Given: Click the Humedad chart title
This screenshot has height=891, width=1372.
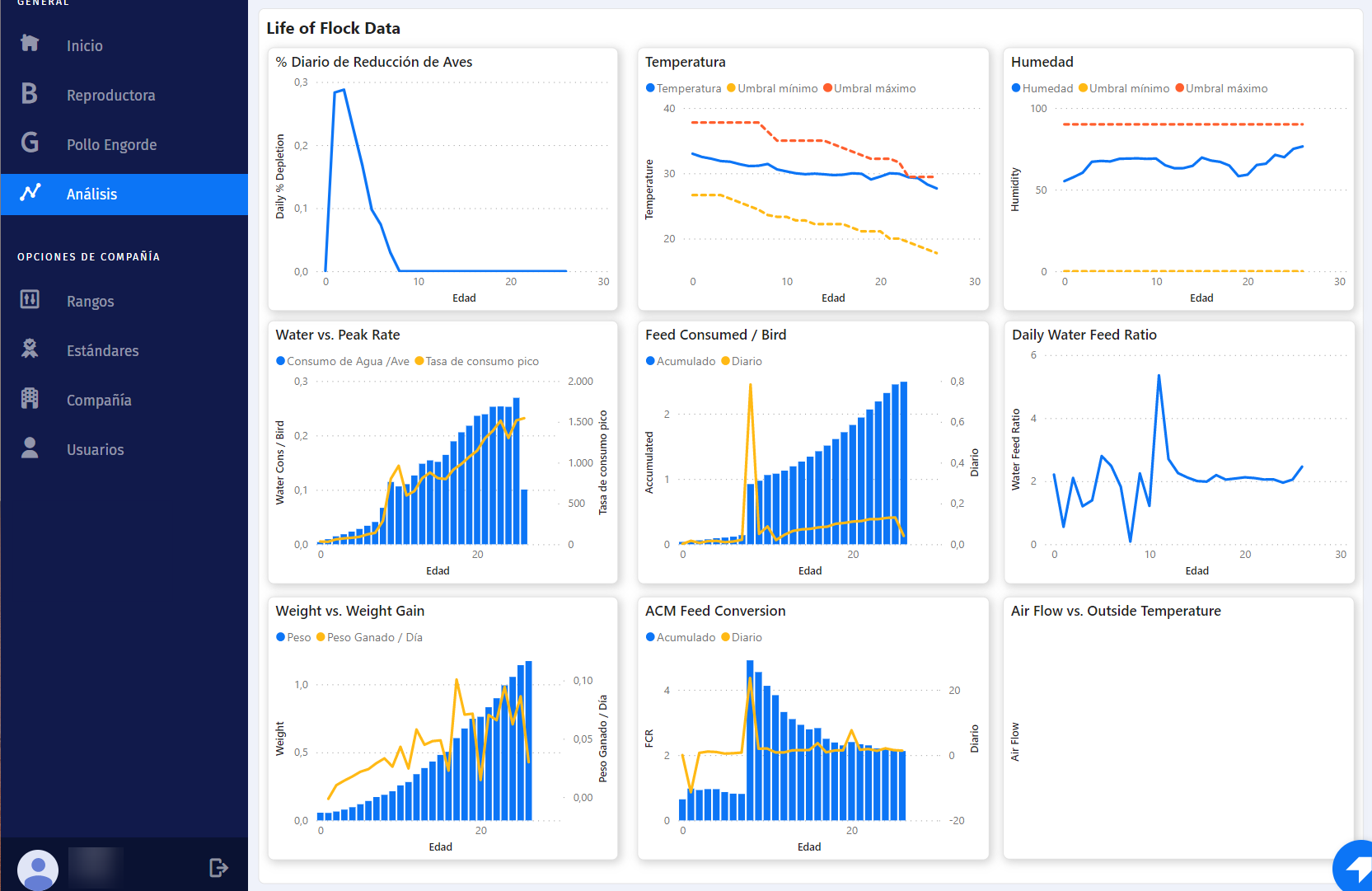Looking at the screenshot, I should click(1042, 62).
